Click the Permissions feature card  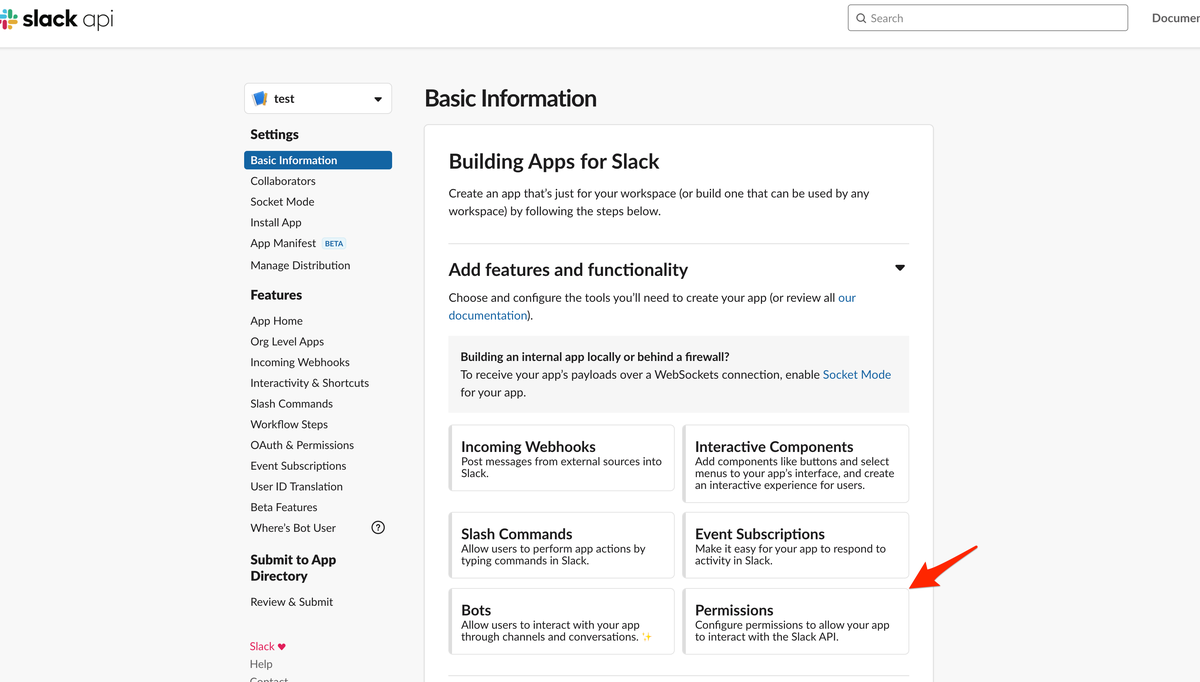point(796,621)
